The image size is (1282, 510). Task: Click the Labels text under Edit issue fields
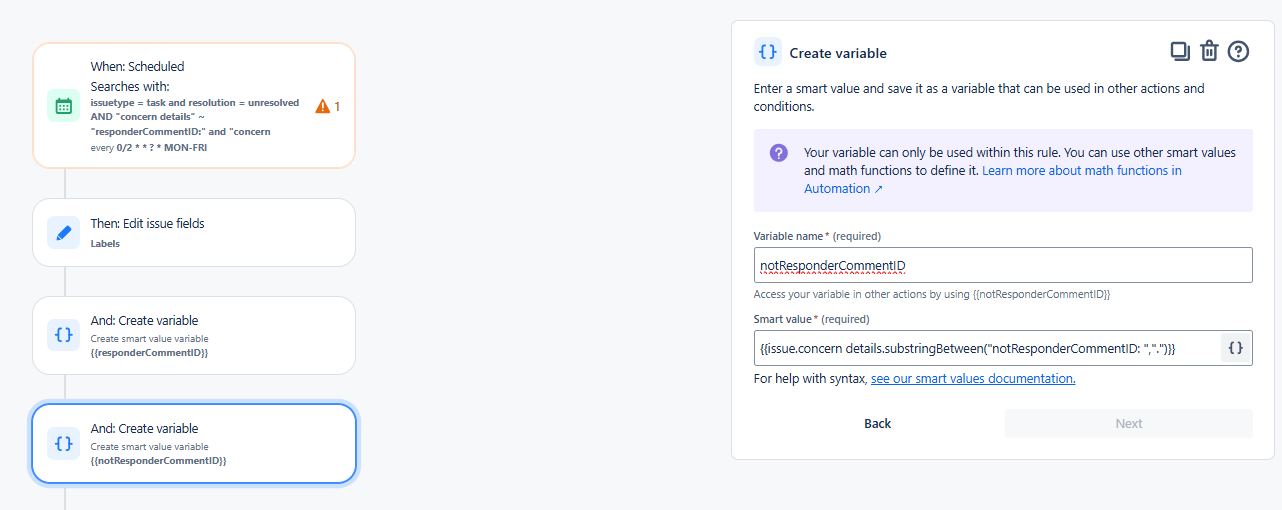105,244
